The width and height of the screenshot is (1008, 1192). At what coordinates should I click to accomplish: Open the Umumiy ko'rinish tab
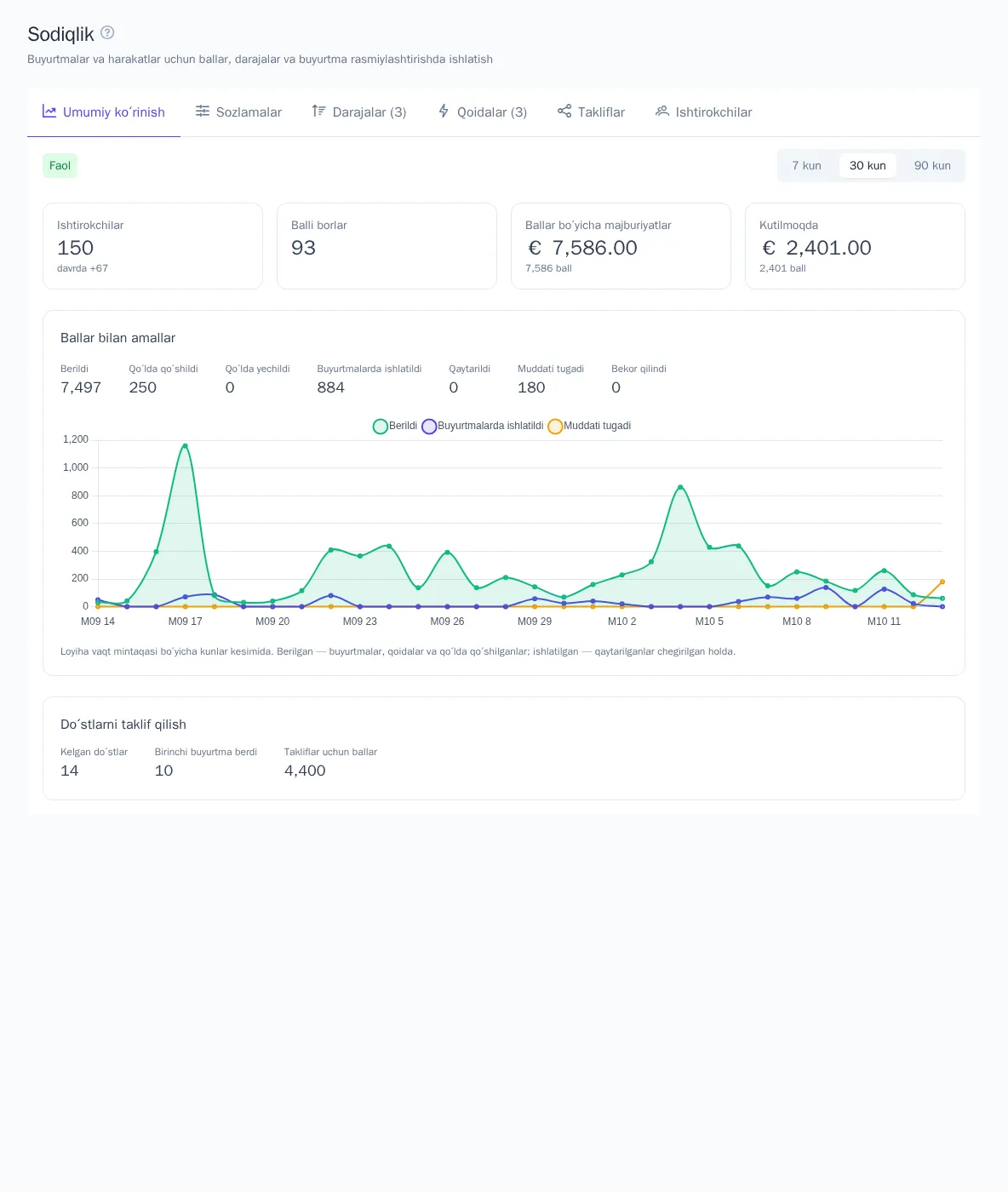104,112
